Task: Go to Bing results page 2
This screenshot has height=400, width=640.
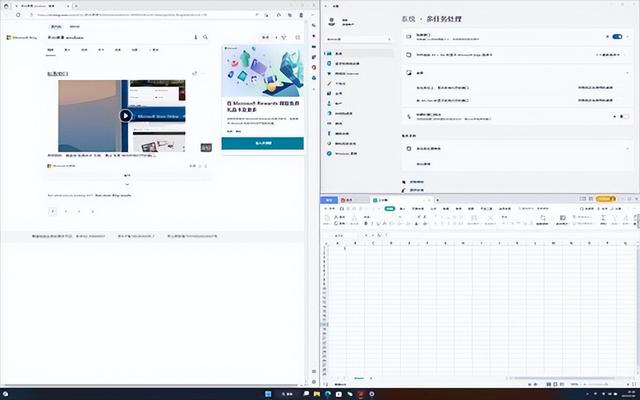Action: (66, 211)
